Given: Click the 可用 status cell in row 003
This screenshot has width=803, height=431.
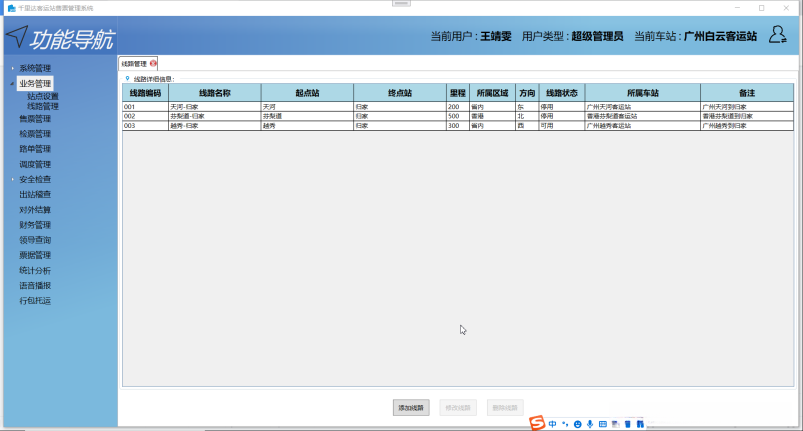Looking at the screenshot, I should 562,125.
